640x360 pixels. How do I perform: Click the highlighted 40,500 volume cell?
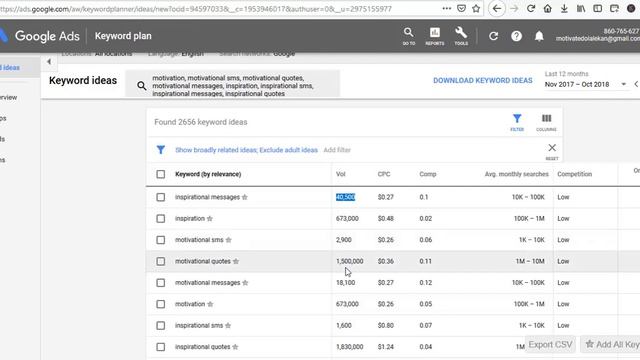(x=345, y=197)
